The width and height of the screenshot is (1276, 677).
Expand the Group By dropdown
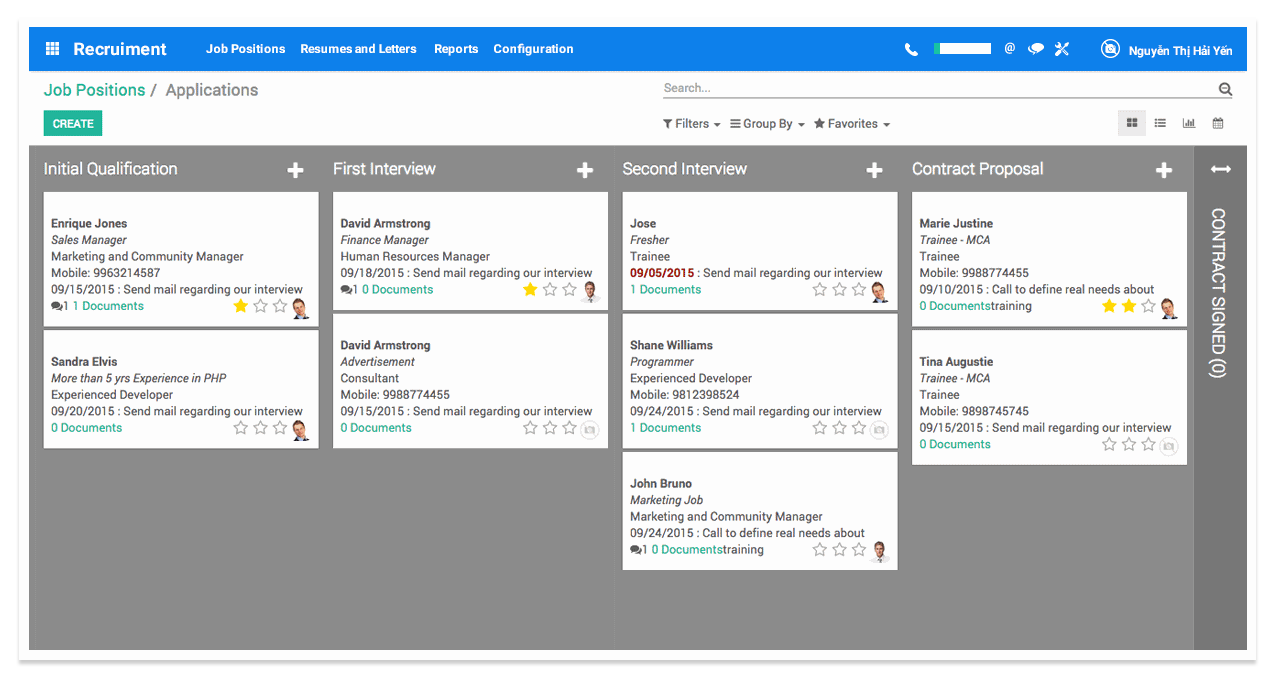[x=766, y=123]
